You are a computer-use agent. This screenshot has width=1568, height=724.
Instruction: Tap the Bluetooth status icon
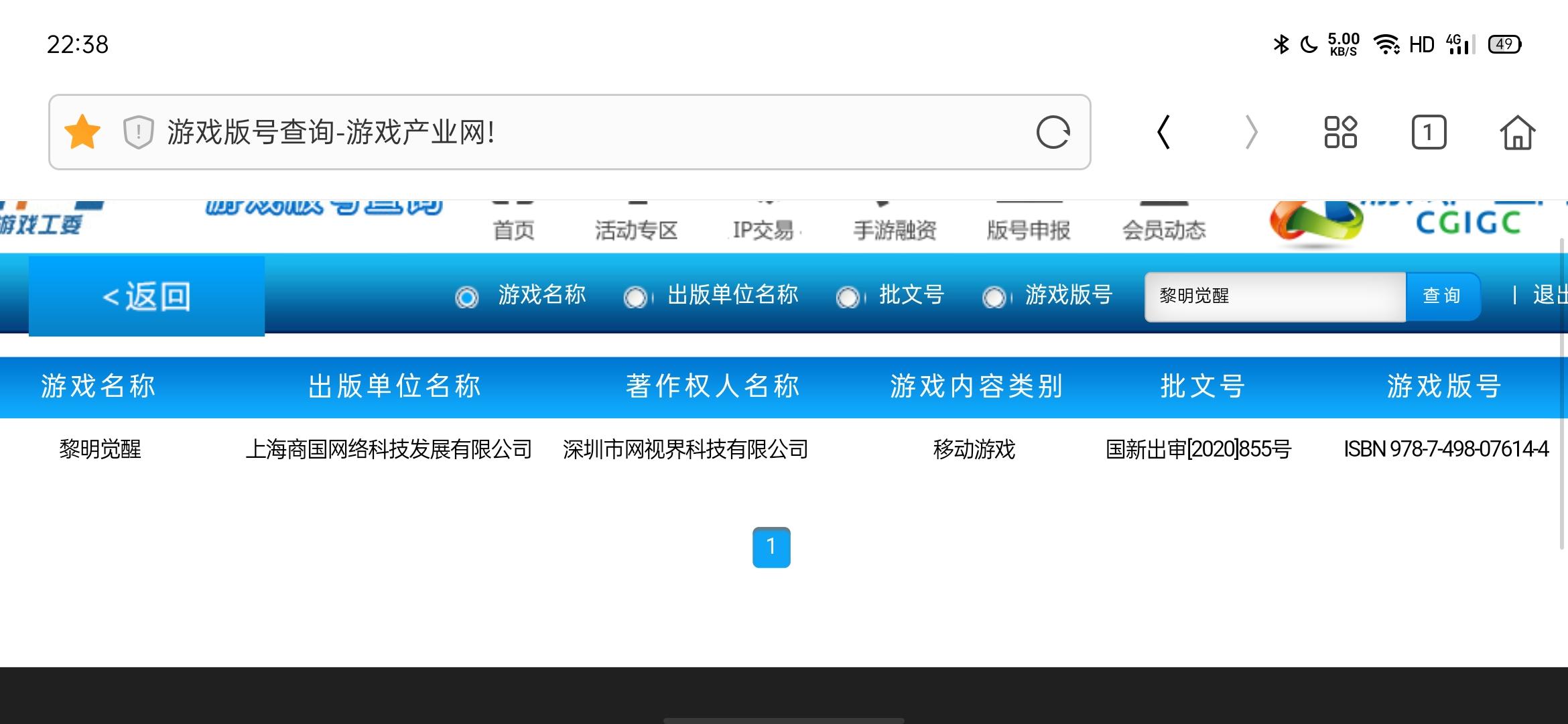pyautogui.click(x=1281, y=44)
